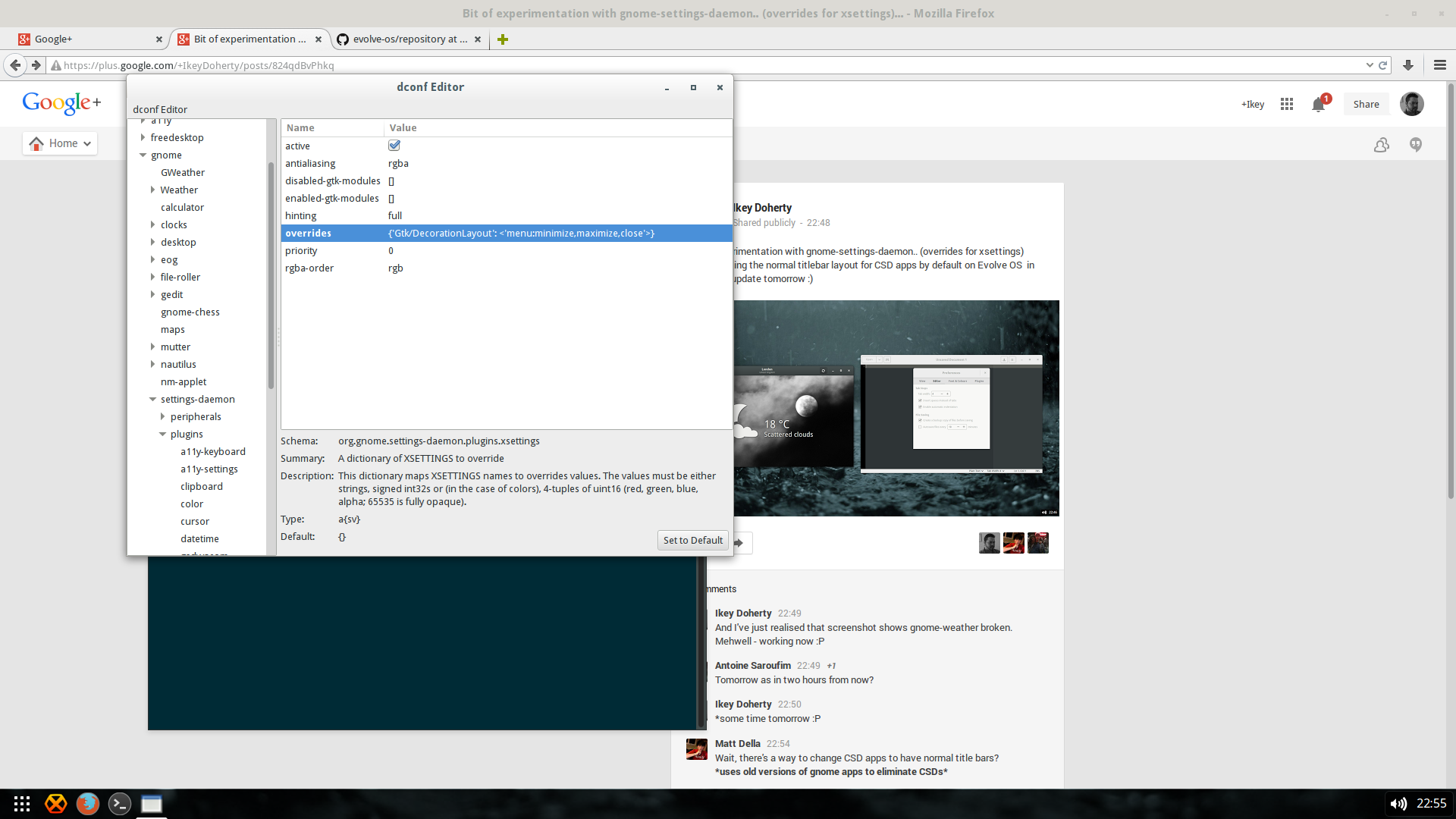Toggle the active checkbox in dconf Editor

[x=394, y=146]
